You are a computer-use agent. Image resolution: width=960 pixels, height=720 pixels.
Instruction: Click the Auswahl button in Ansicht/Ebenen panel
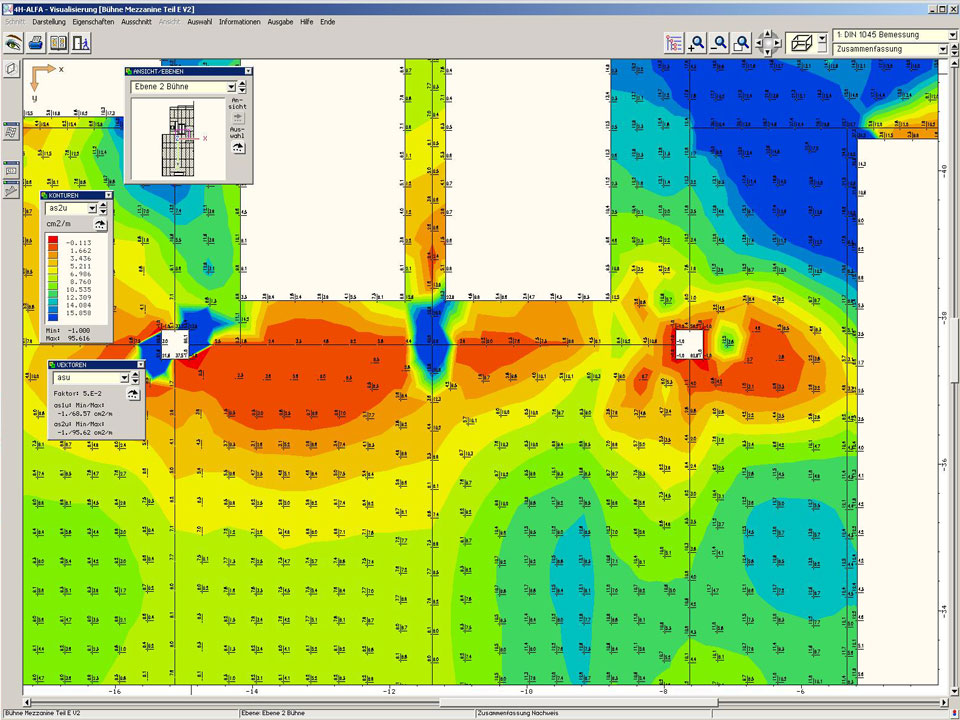point(237,146)
